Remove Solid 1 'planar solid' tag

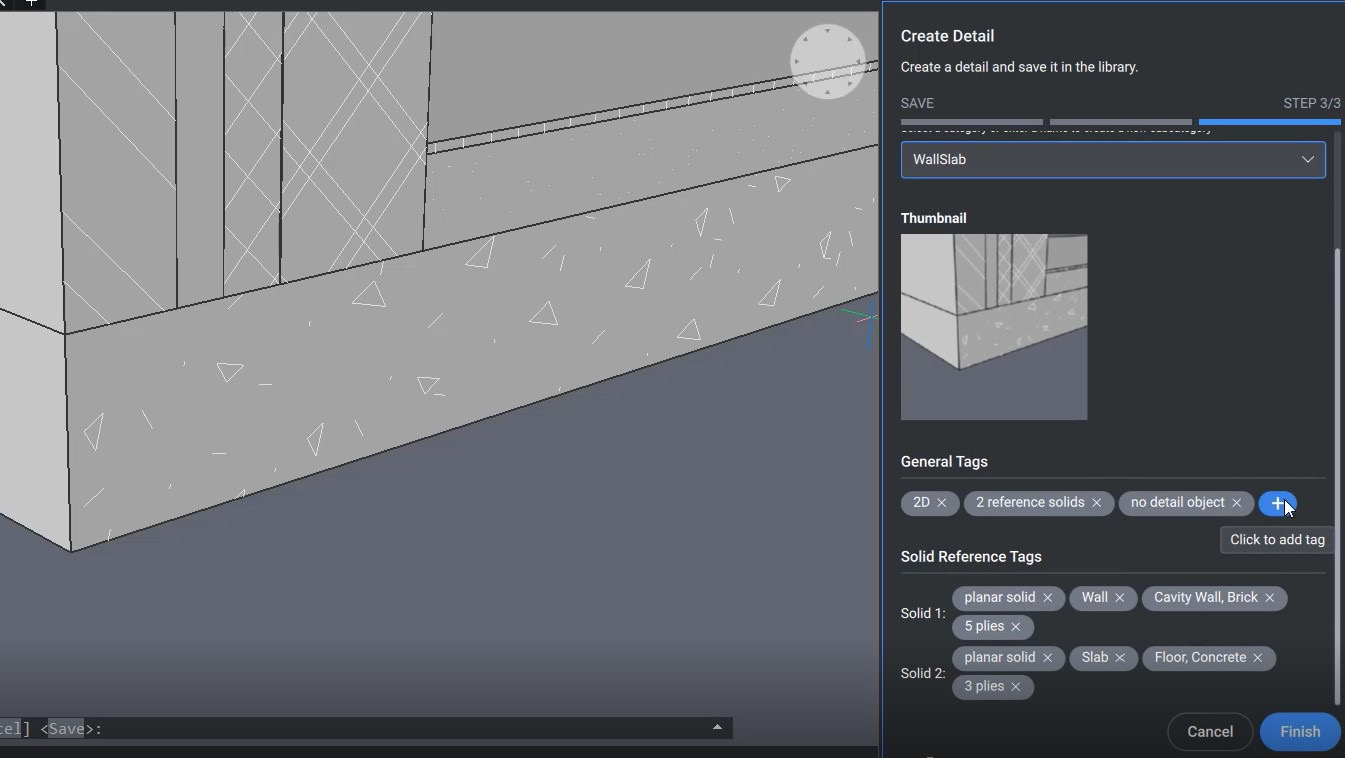[1048, 598]
